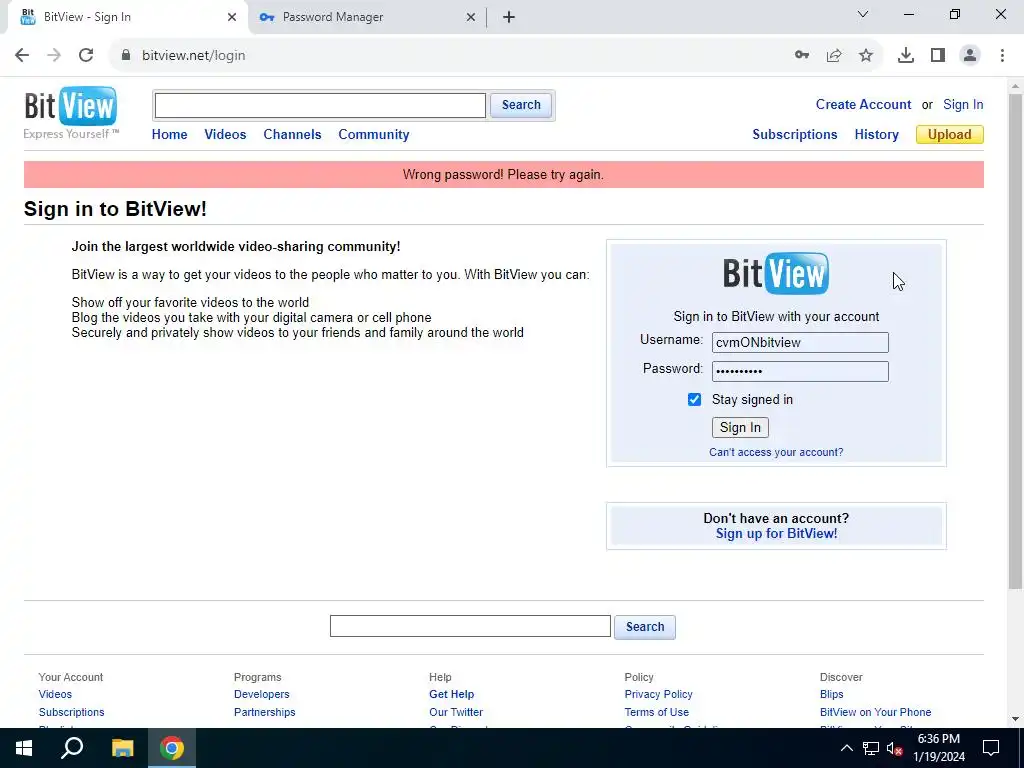1024x768 pixels.
Task: Select the BitView - Sign In tab
Action: (128, 17)
